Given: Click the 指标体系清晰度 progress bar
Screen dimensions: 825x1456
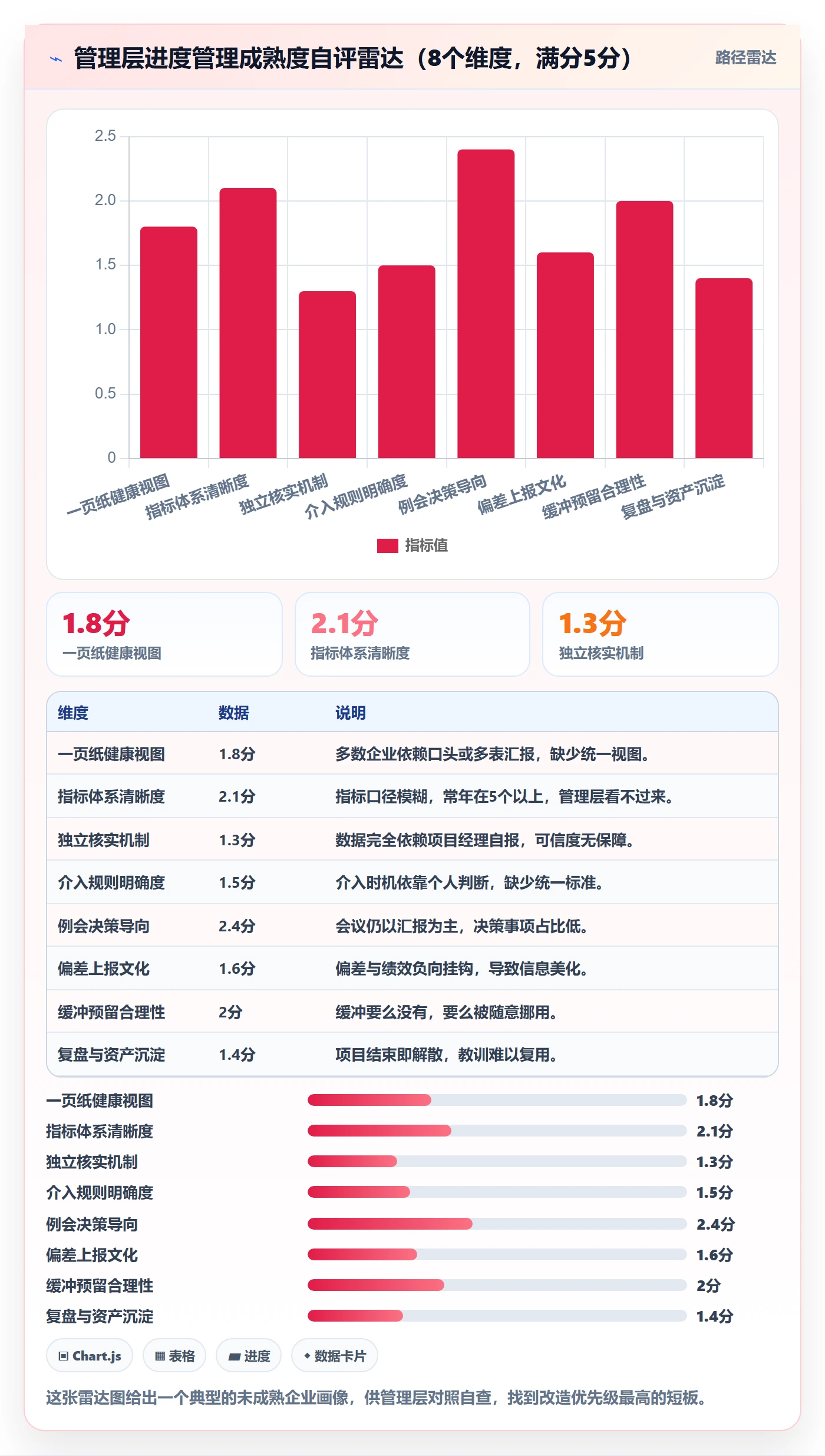Looking at the screenshot, I should (x=497, y=1131).
